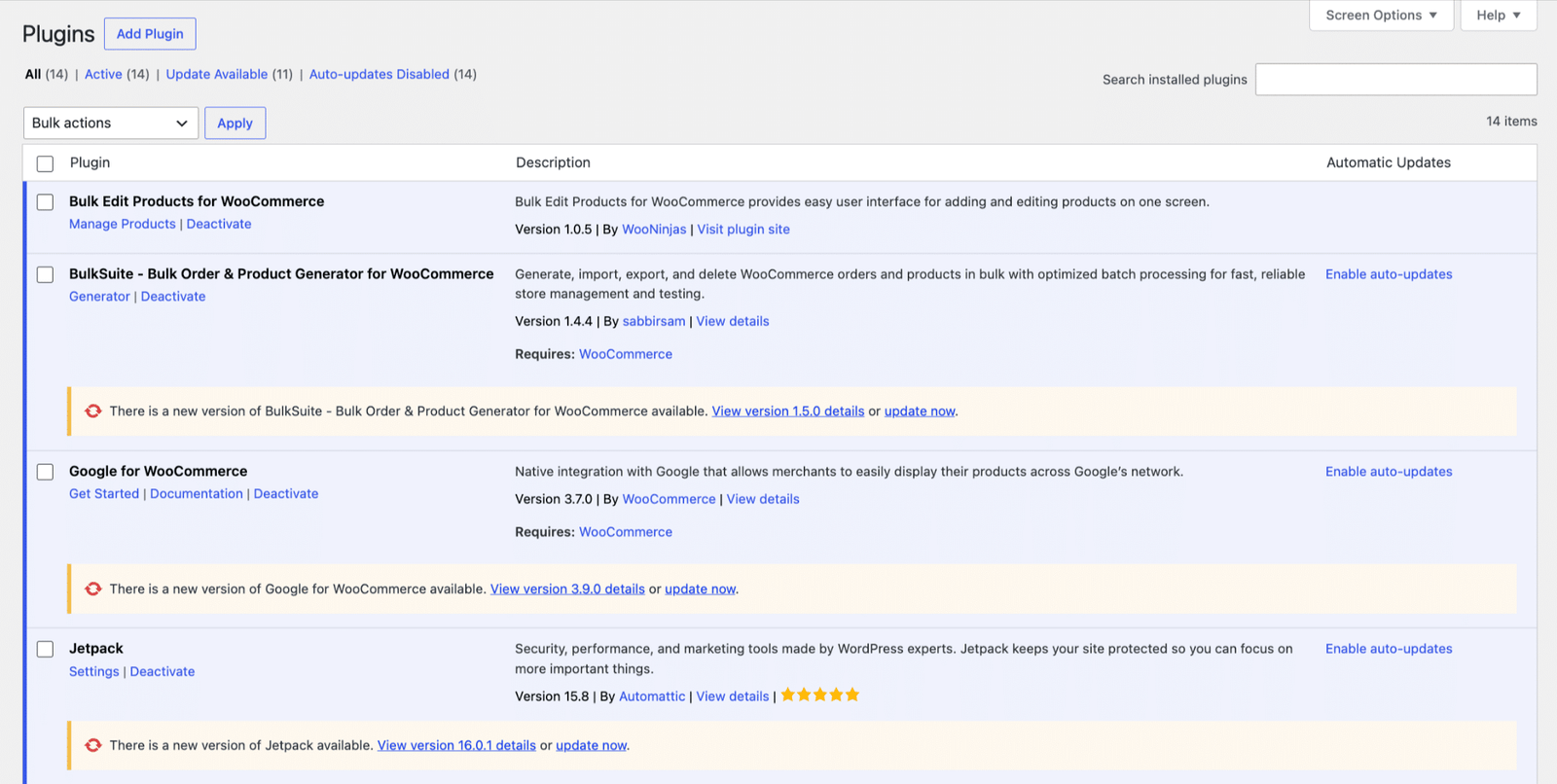
Task: Check the Google for WooCommerce checkbox
Action: [45, 472]
